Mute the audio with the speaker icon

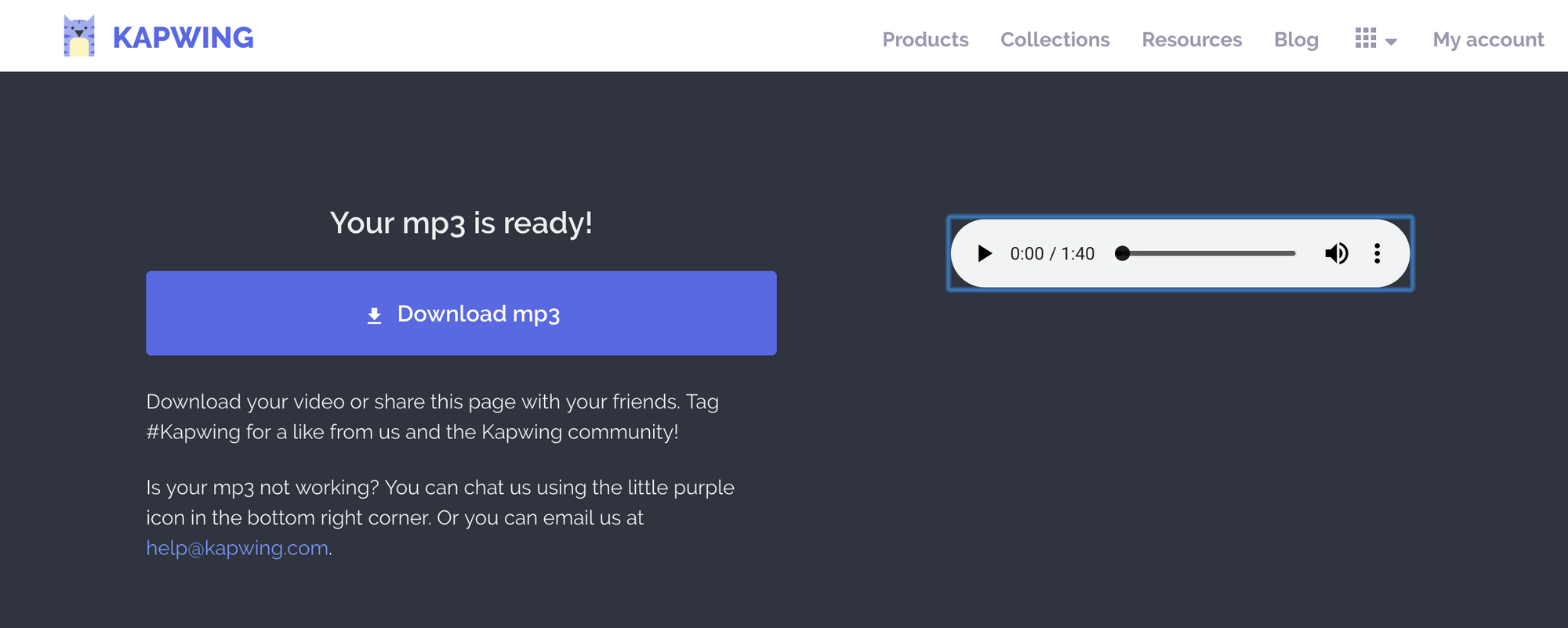1336,253
